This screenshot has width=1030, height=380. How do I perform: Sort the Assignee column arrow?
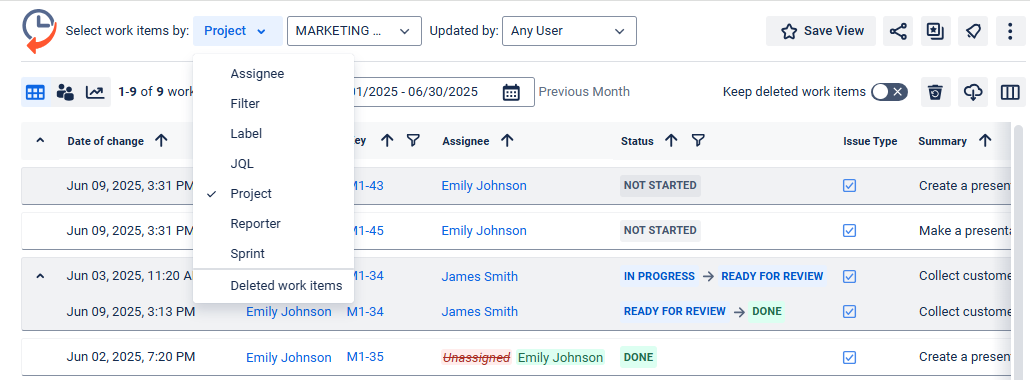[x=506, y=141]
